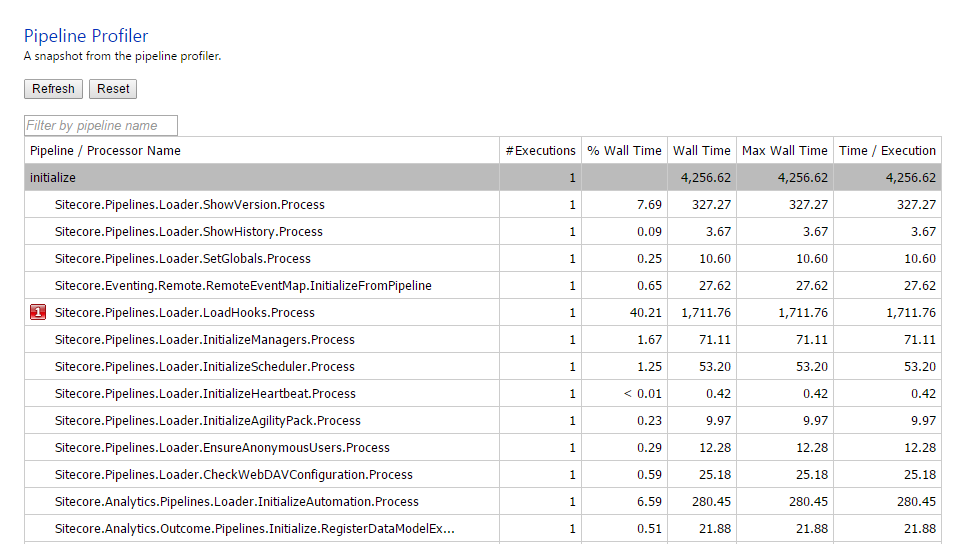The image size is (965, 544).
Task: Select the EnsureAnonymousUsers.Process row
Action: click(483, 448)
